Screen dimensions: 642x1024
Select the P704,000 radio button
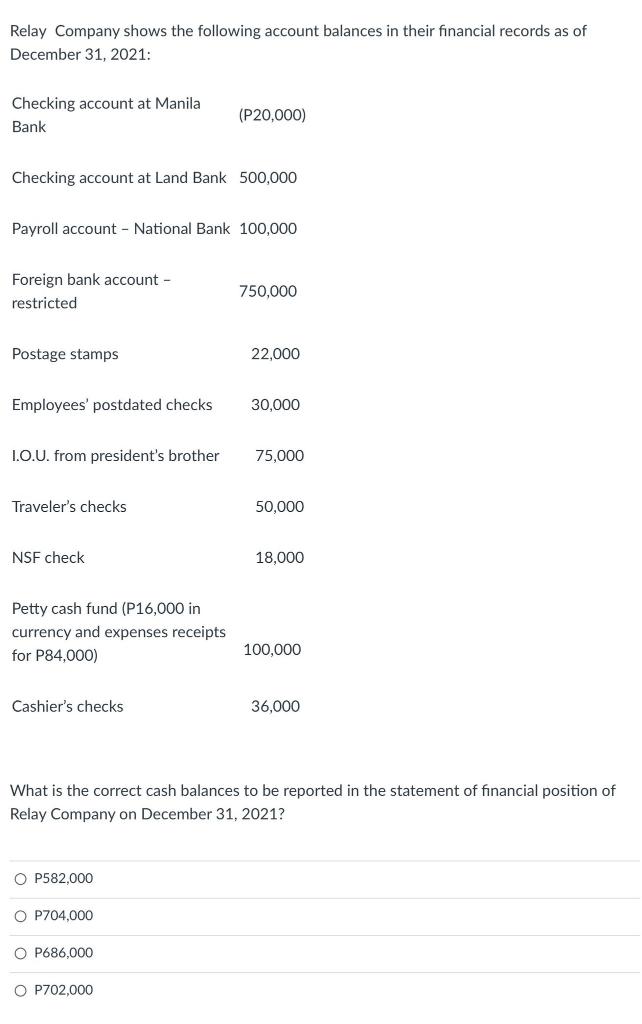coord(20,915)
